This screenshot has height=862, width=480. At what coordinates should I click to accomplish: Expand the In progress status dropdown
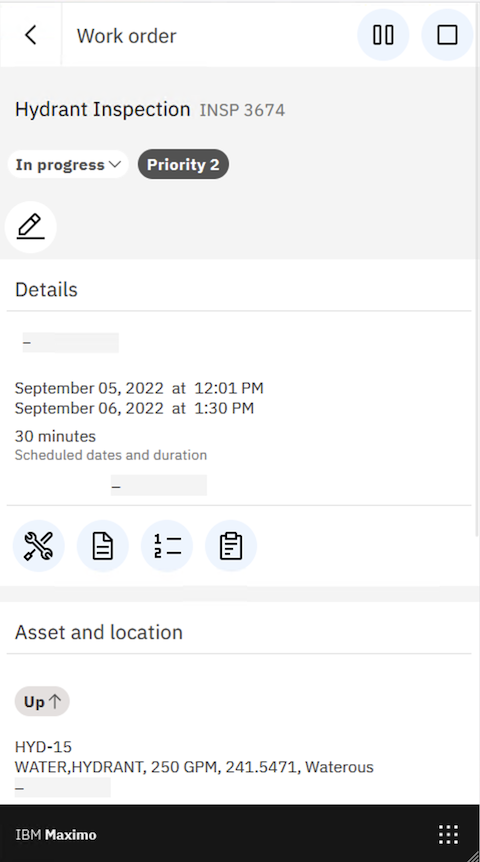[68, 164]
